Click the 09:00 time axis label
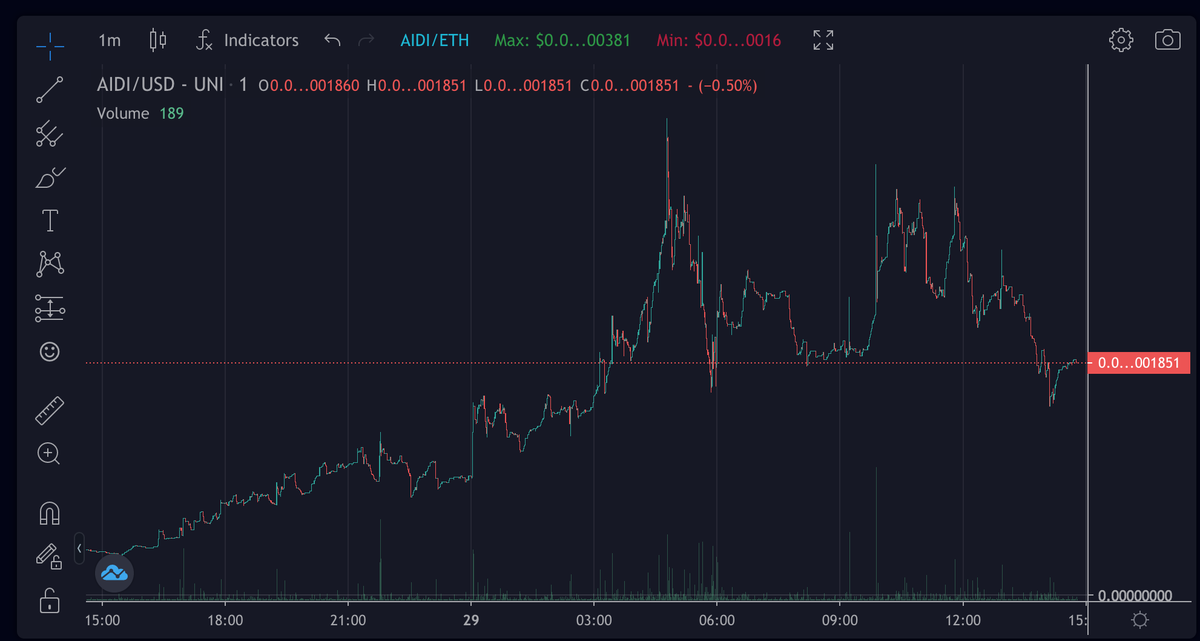1200x641 pixels. coord(839,620)
